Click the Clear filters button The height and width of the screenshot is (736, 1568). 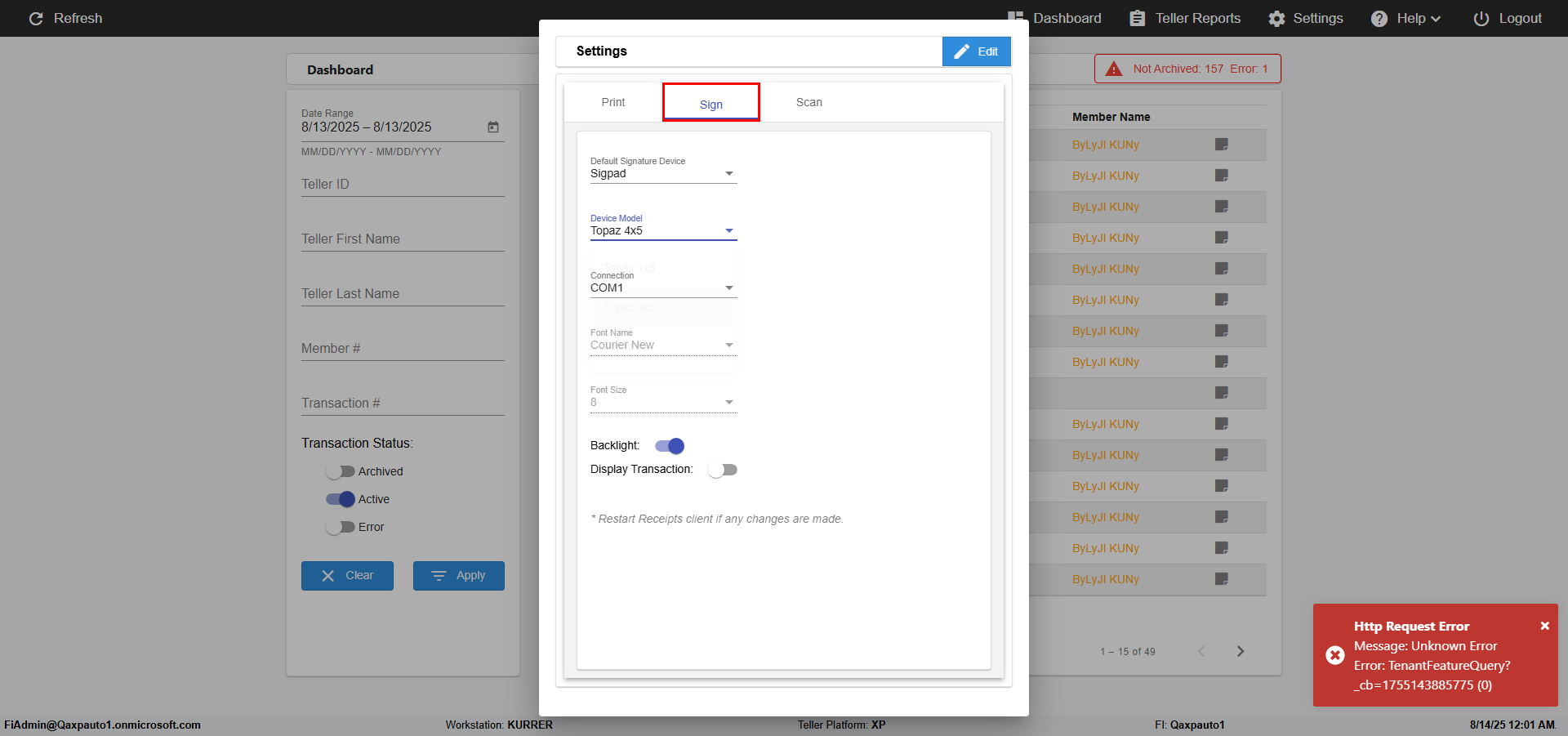point(347,576)
